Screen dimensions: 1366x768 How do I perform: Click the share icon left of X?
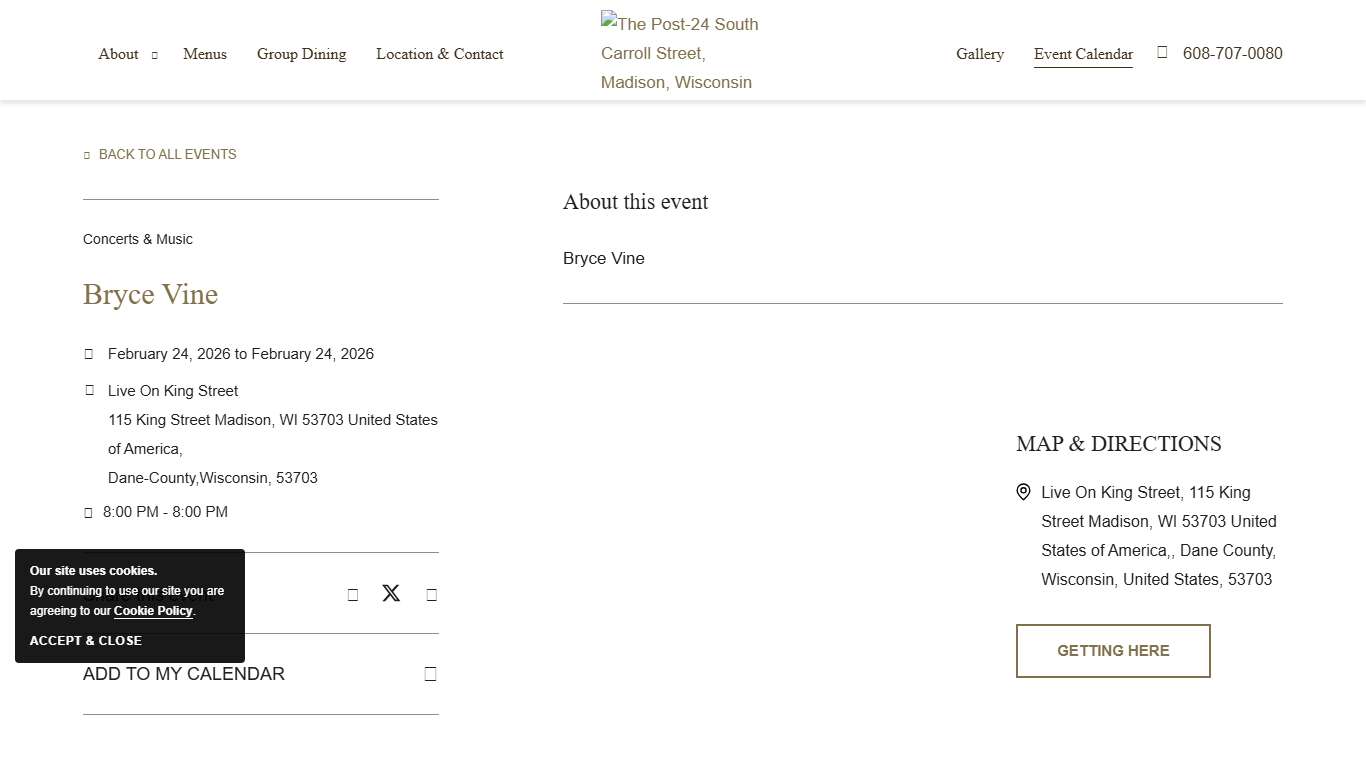[353, 595]
